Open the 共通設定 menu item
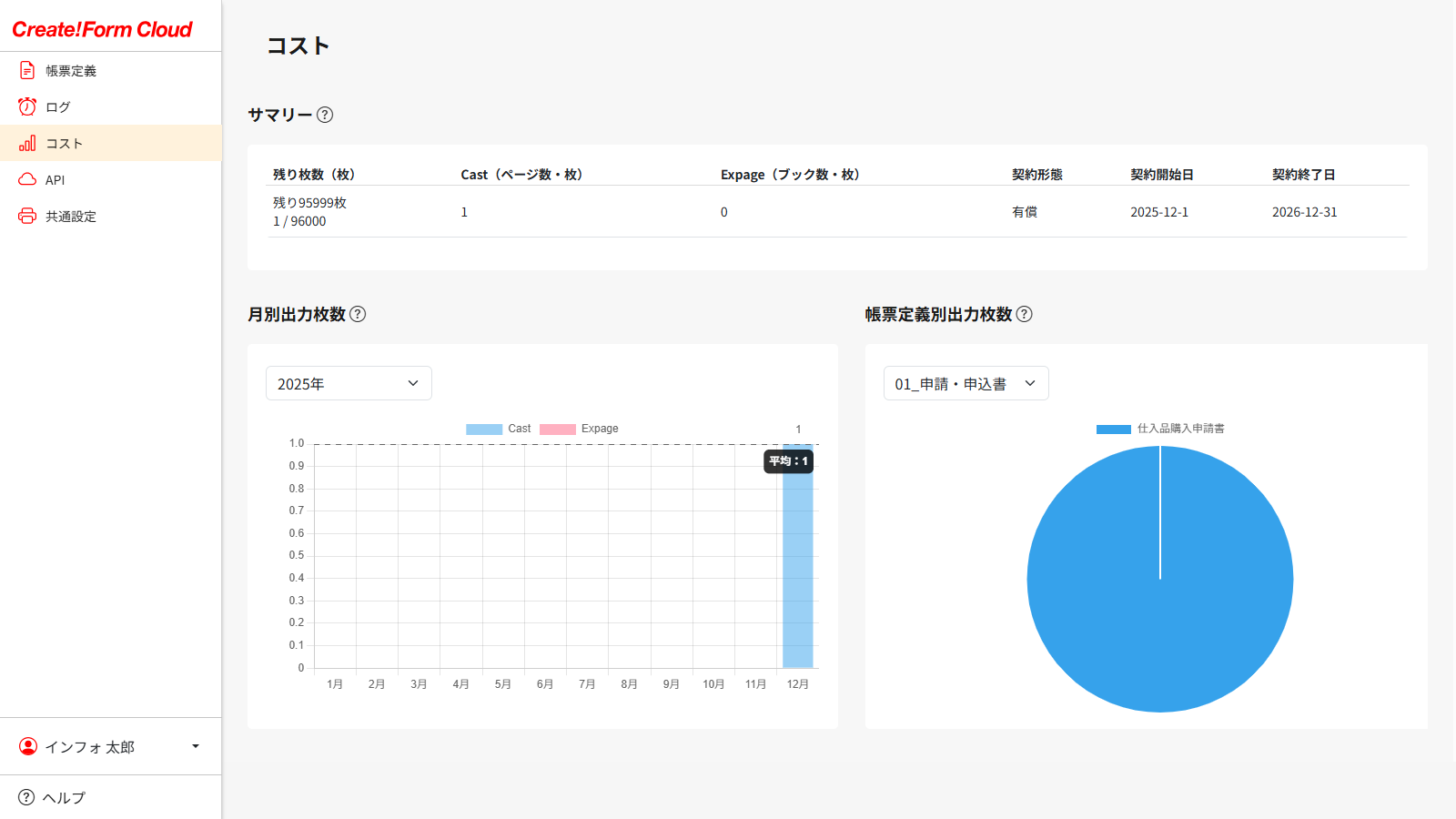The height and width of the screenshot is (819, 1456). click(71, 216)
